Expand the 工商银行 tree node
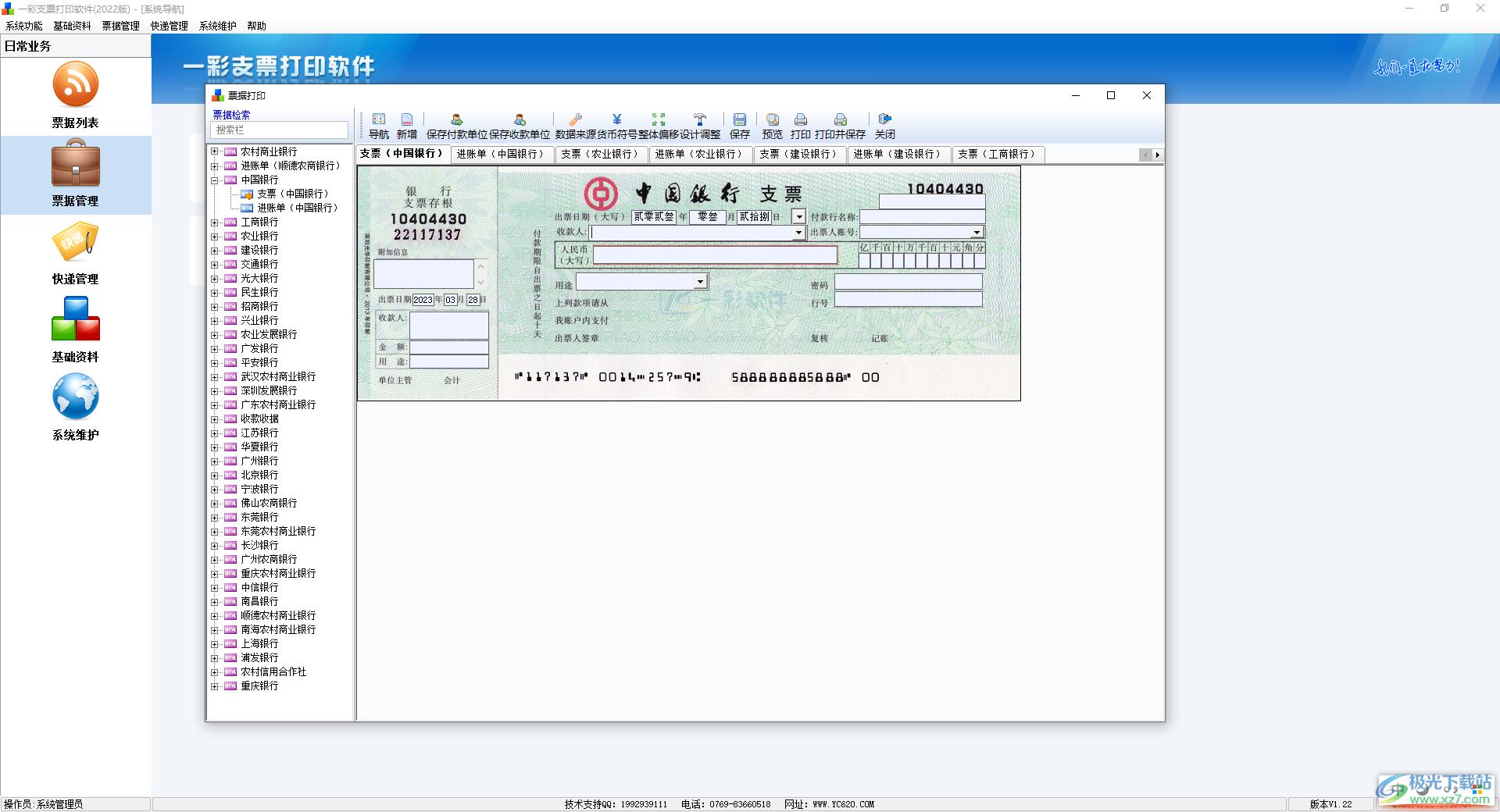This screenshot has height=812, width=1500. tap(215, 223)
